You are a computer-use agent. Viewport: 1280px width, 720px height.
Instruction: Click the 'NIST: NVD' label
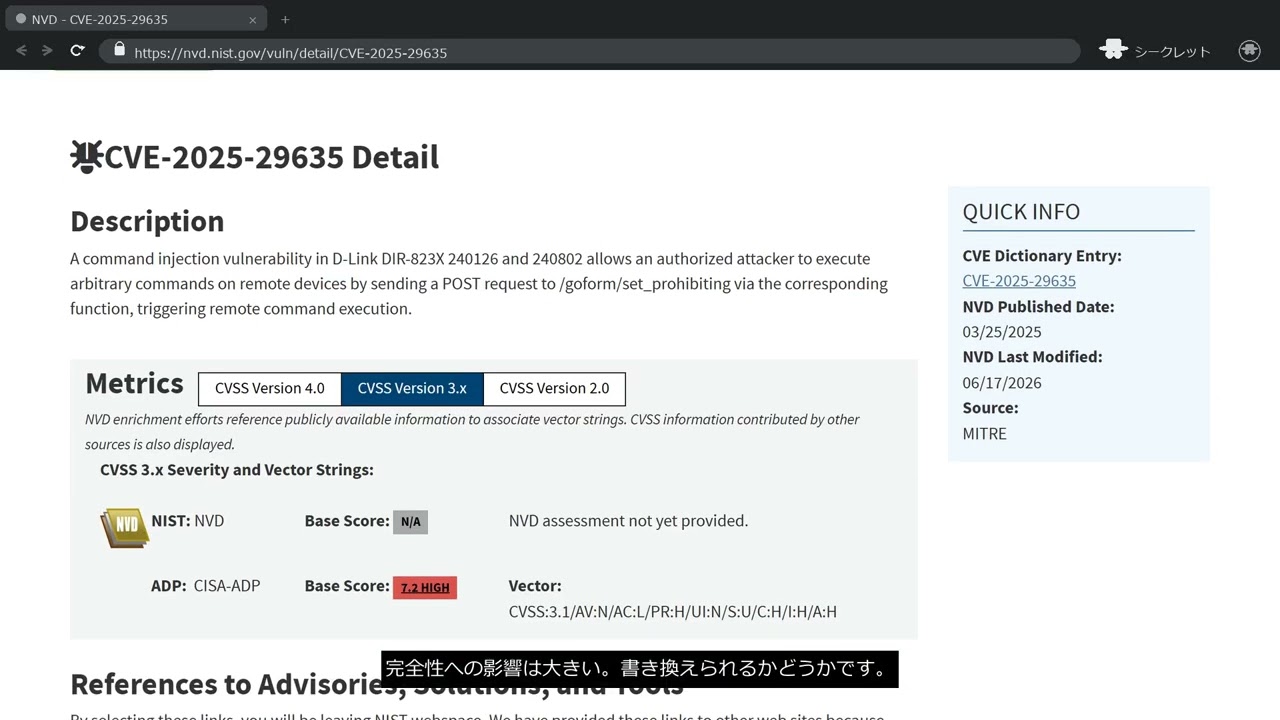187,521
